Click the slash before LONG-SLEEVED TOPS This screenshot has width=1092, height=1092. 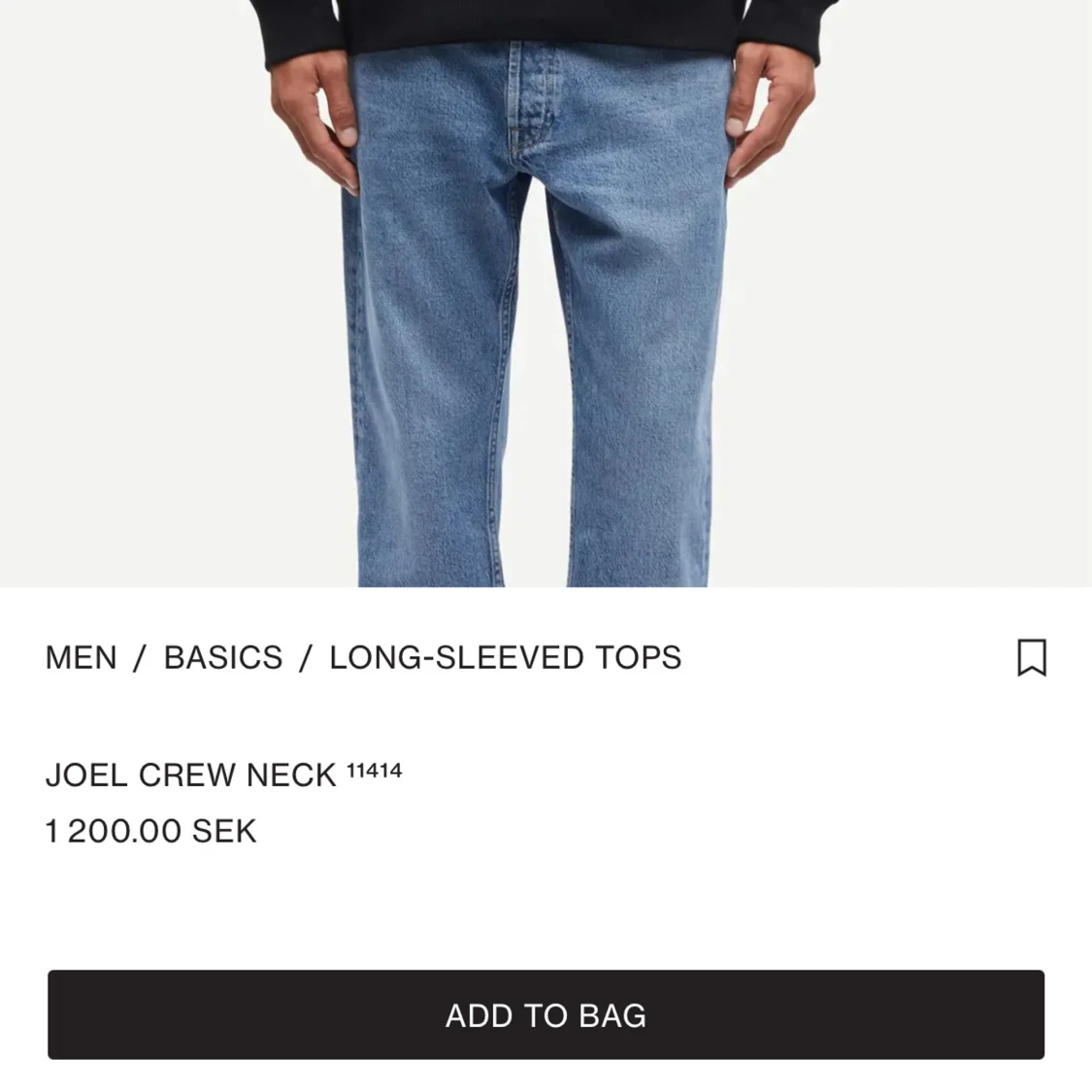point(306,658)
